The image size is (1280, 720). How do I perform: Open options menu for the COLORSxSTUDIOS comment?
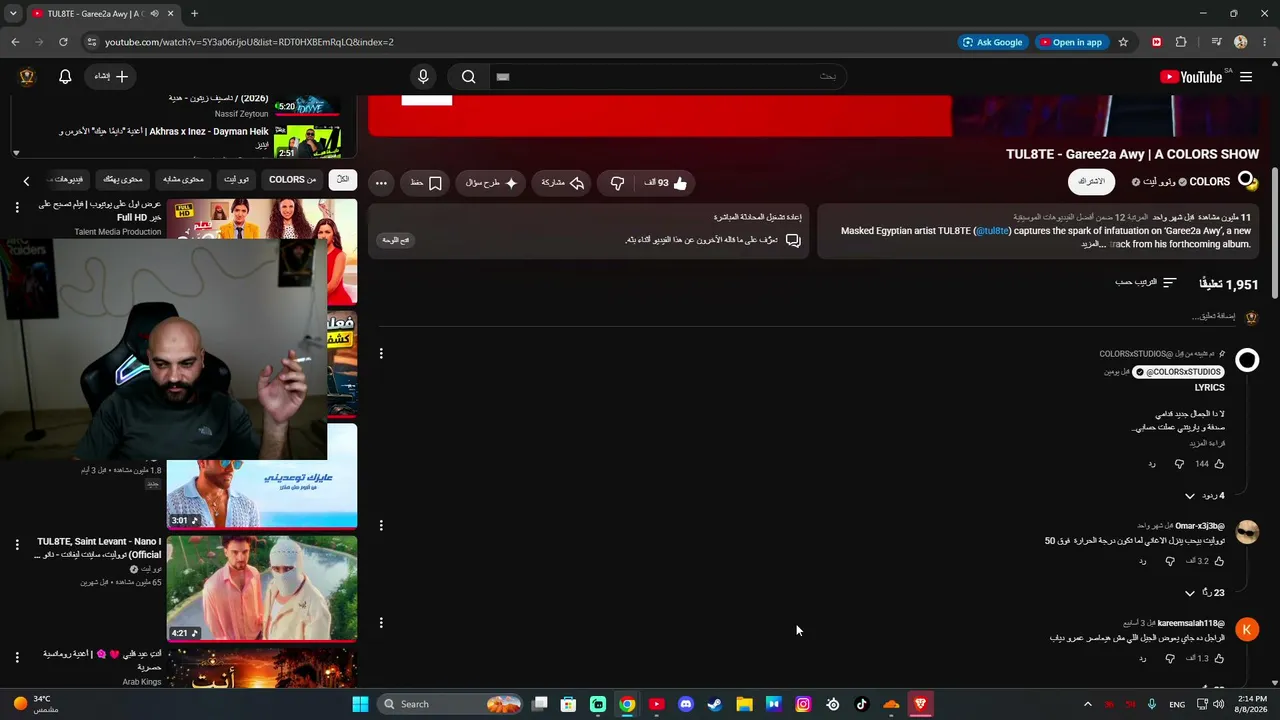tap(381, 353)
